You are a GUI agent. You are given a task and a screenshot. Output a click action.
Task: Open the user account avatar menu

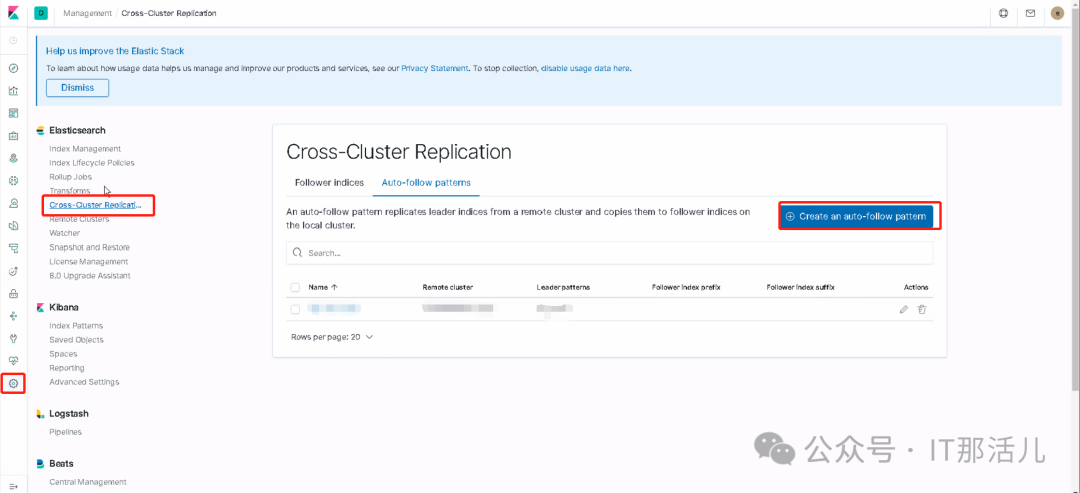tap(1057, 13)
